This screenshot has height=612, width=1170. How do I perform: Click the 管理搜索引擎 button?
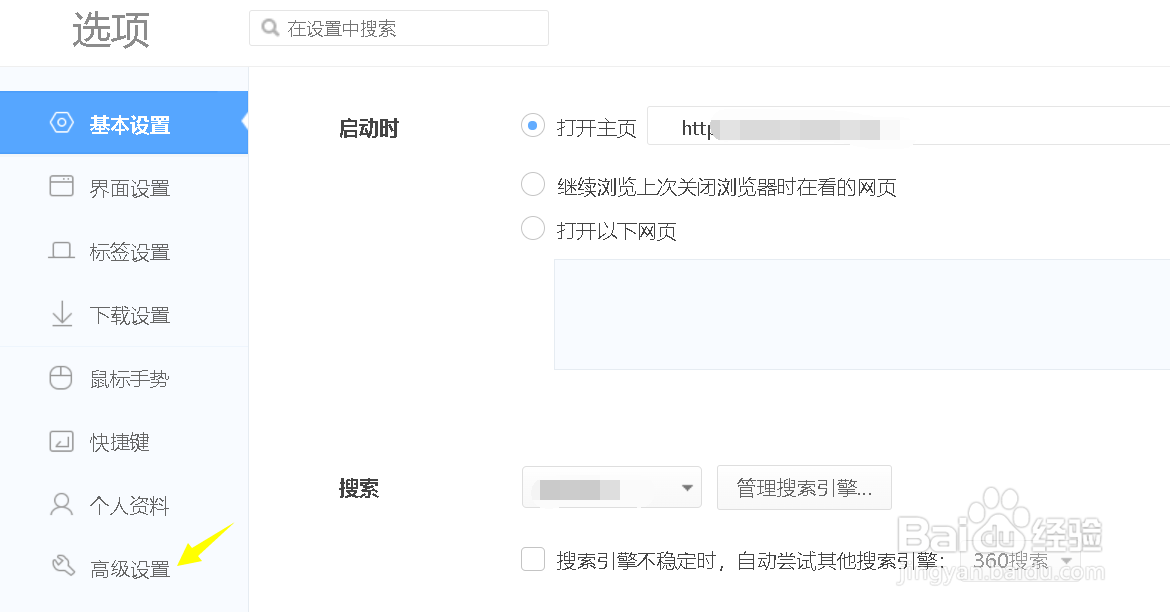click(x=804, y=487)
